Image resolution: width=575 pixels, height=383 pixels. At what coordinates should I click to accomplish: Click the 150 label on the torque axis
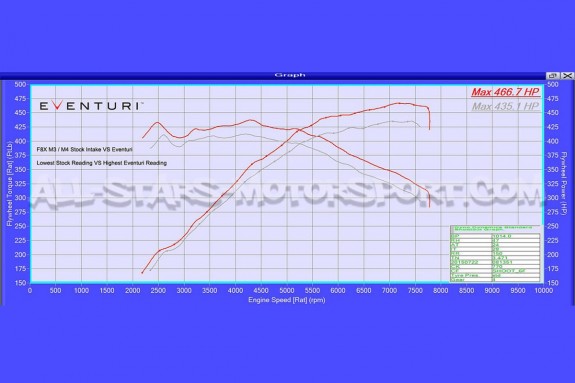(x=20, y=283)
